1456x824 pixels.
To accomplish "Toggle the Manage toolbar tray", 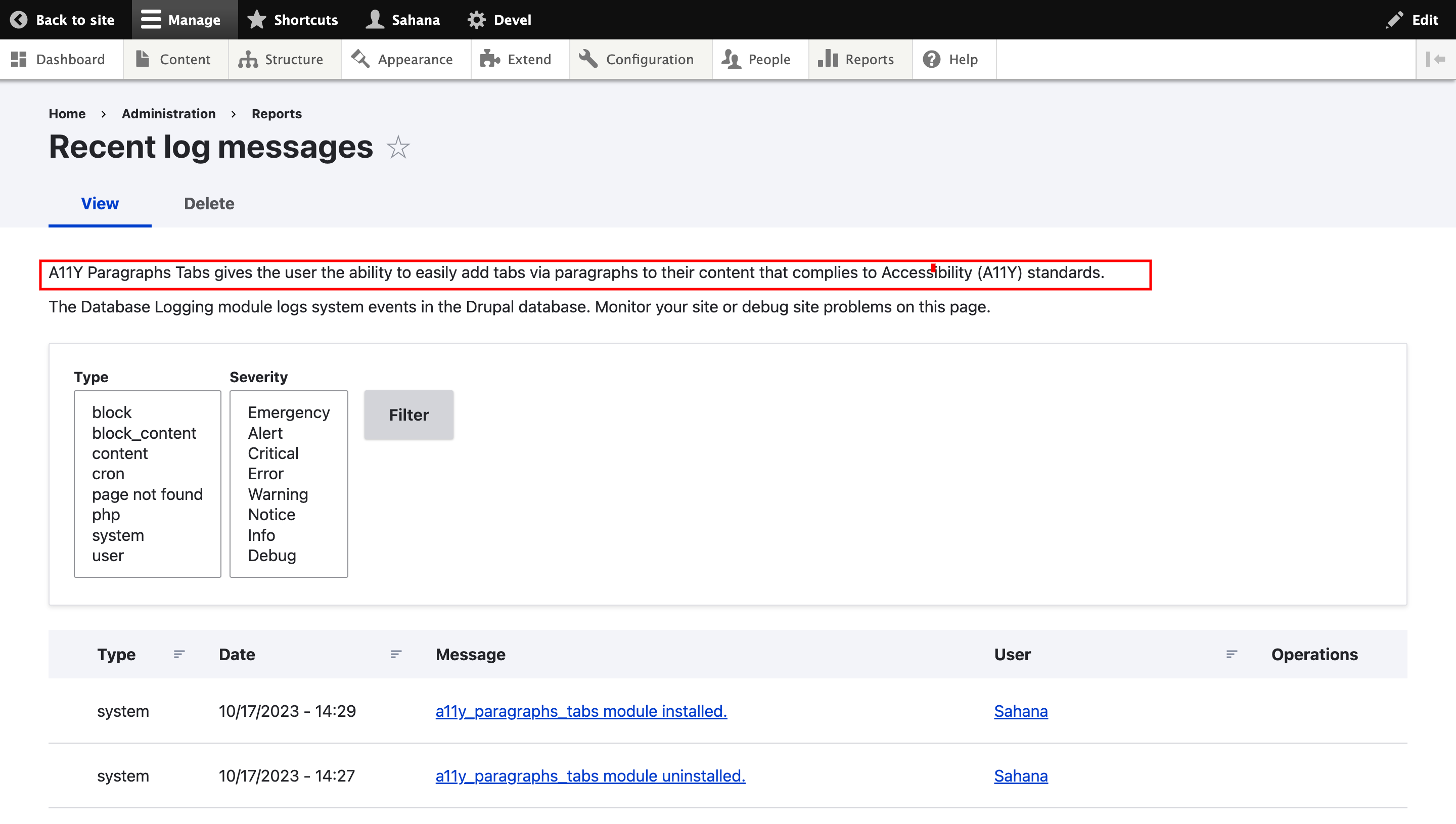I will click(180, 20).
